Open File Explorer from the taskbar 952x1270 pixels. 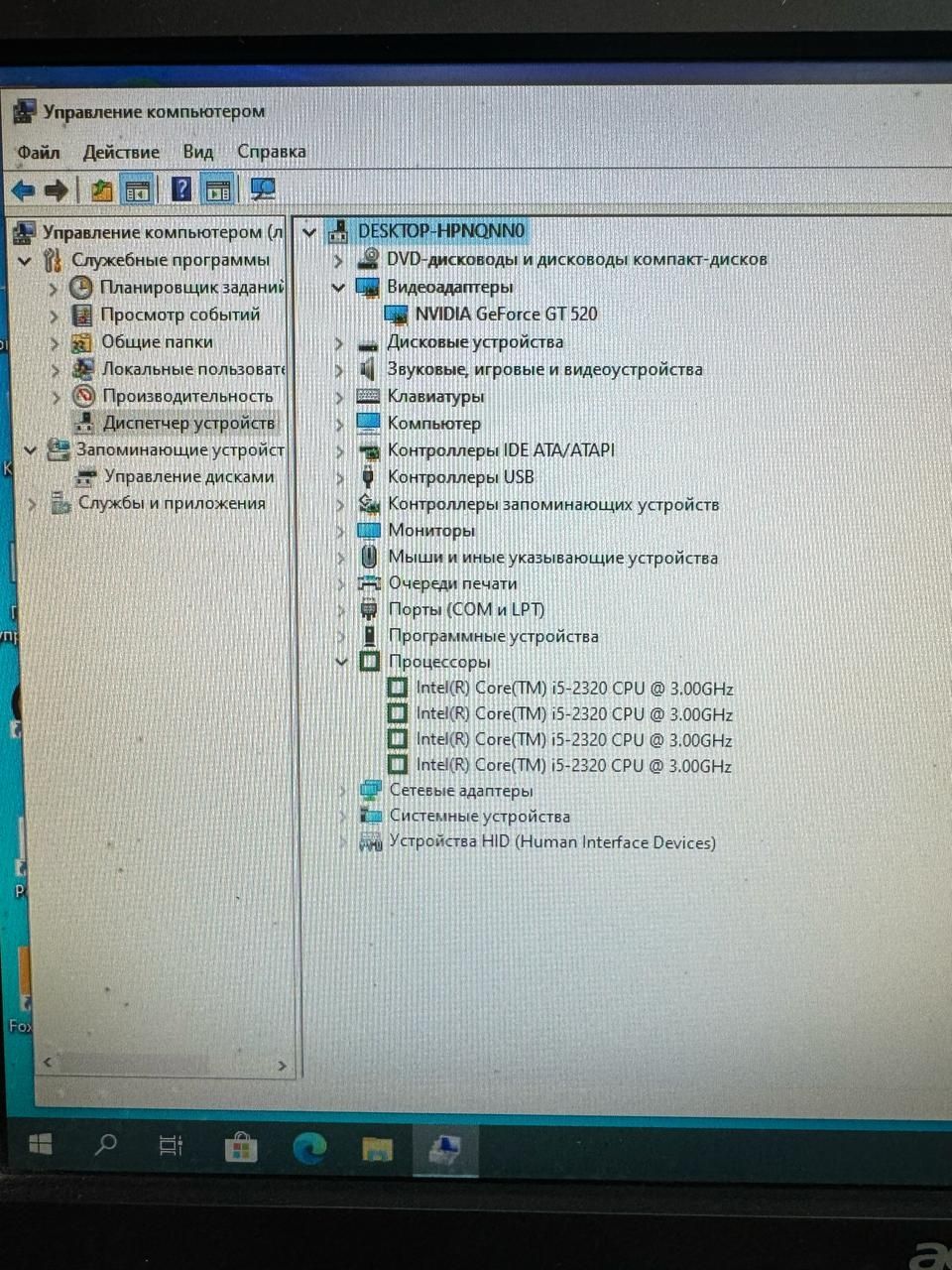coord(377,1149)
